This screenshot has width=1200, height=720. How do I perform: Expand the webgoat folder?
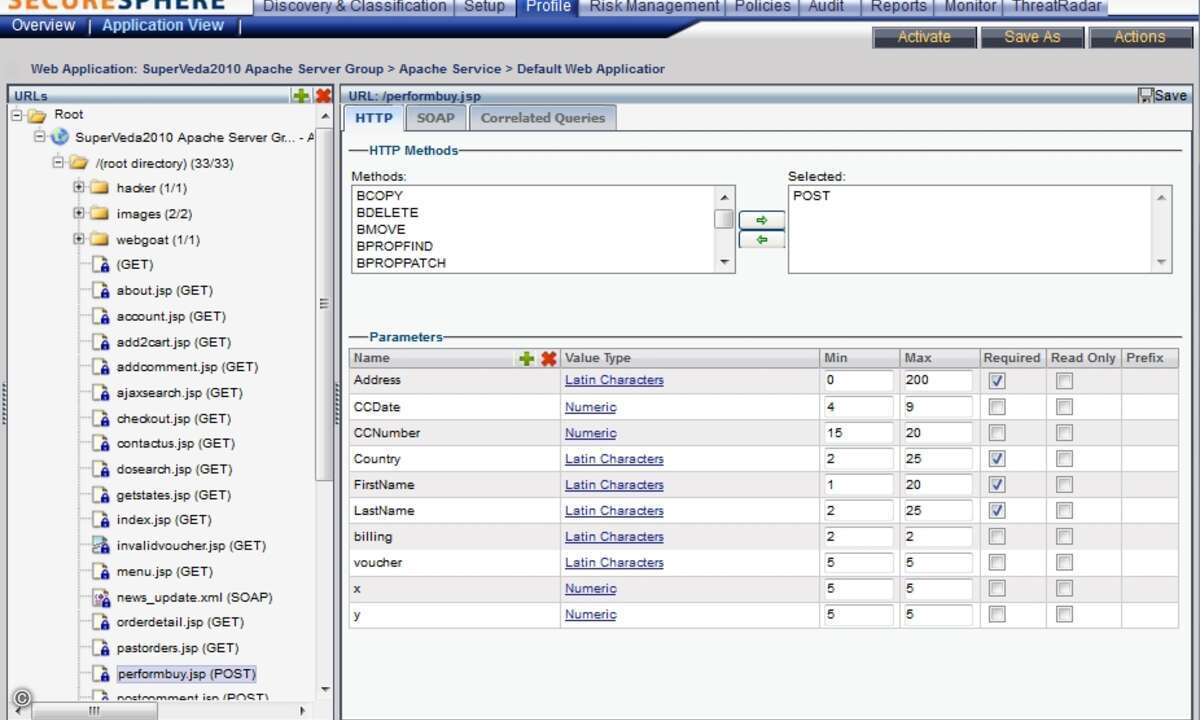tap(78, 240)
